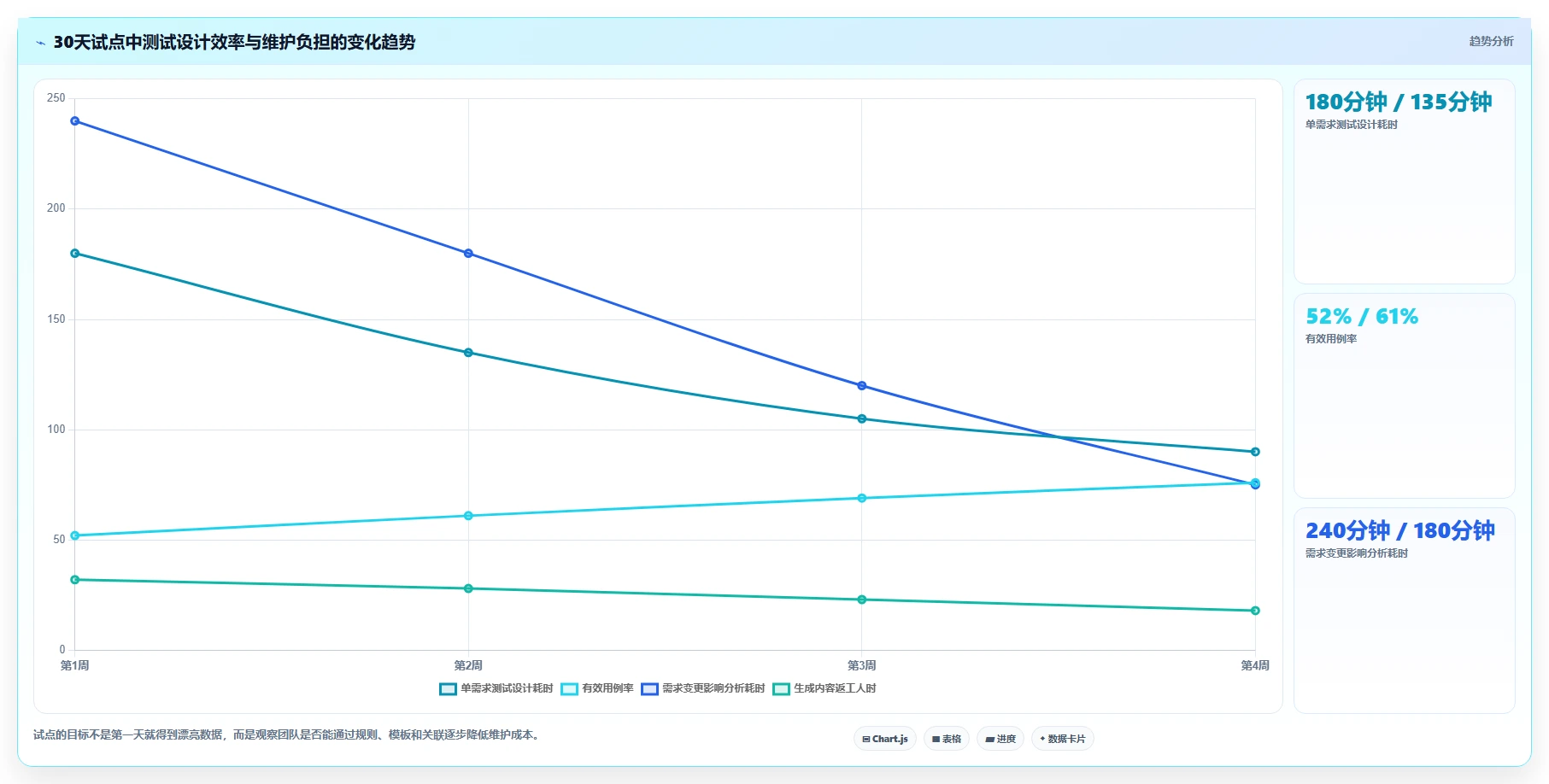The width and height of the screenshot is (1549, 784).
Task: Click the 第4周 x-axis label
Action: pos(1255,665)
